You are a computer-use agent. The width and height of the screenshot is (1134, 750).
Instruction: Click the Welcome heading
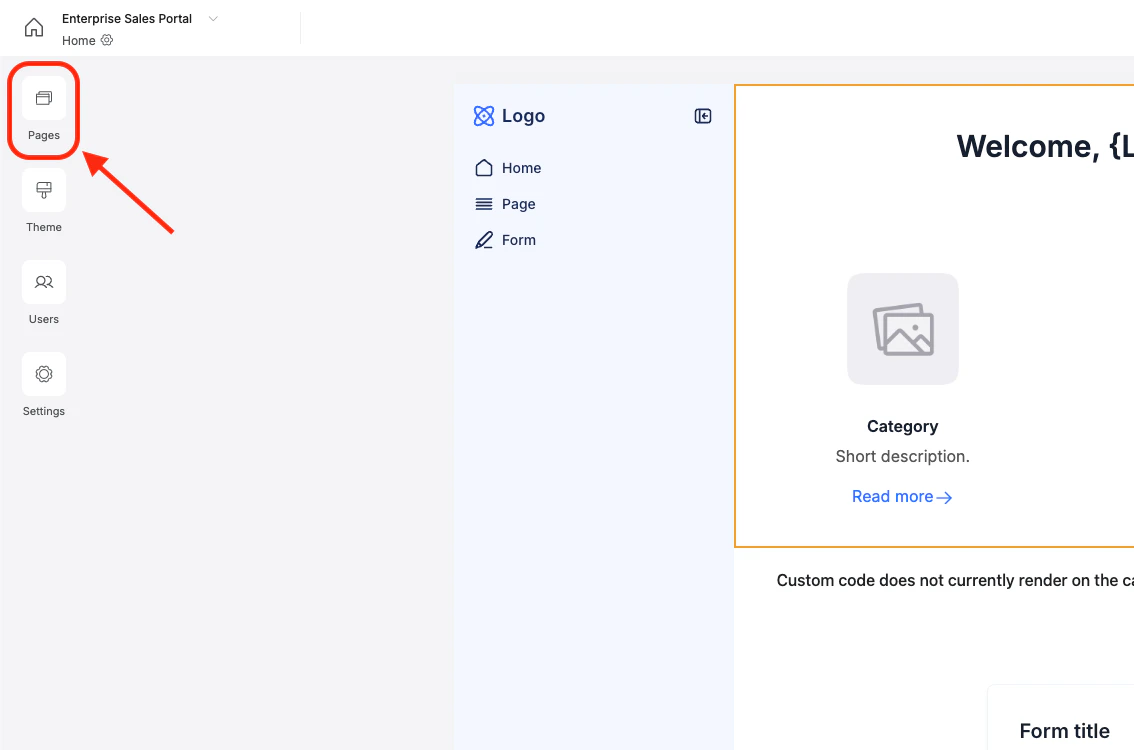tap(1045, 146)
